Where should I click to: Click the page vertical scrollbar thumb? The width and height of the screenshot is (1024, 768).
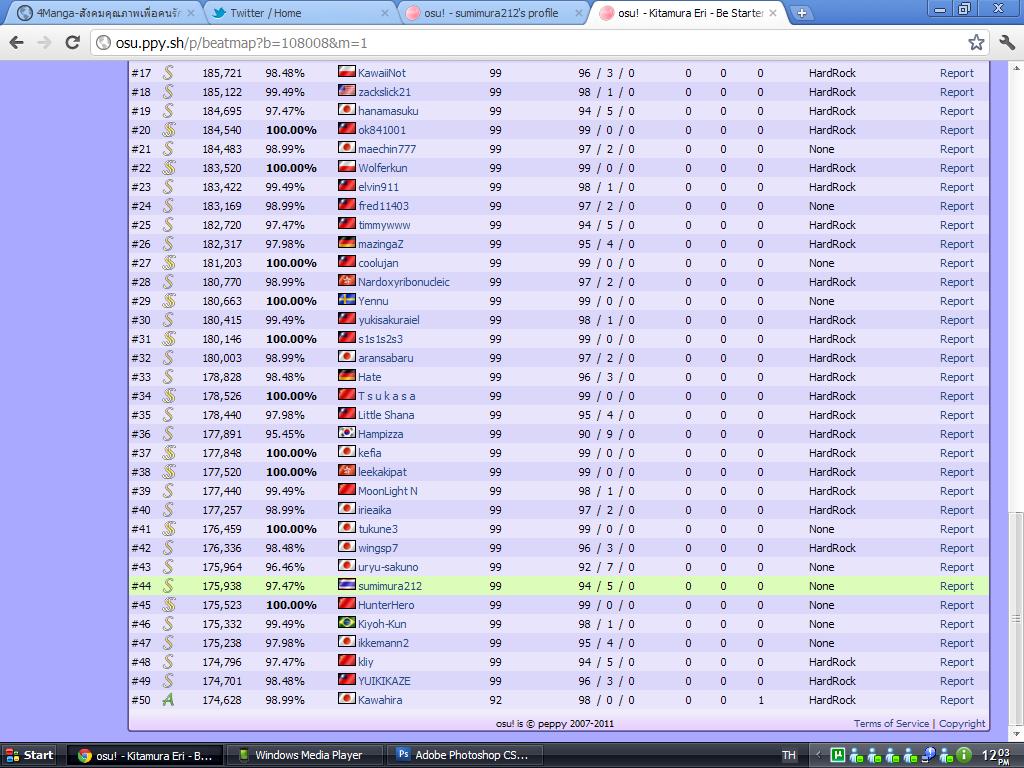click(x=1016, y=617)
